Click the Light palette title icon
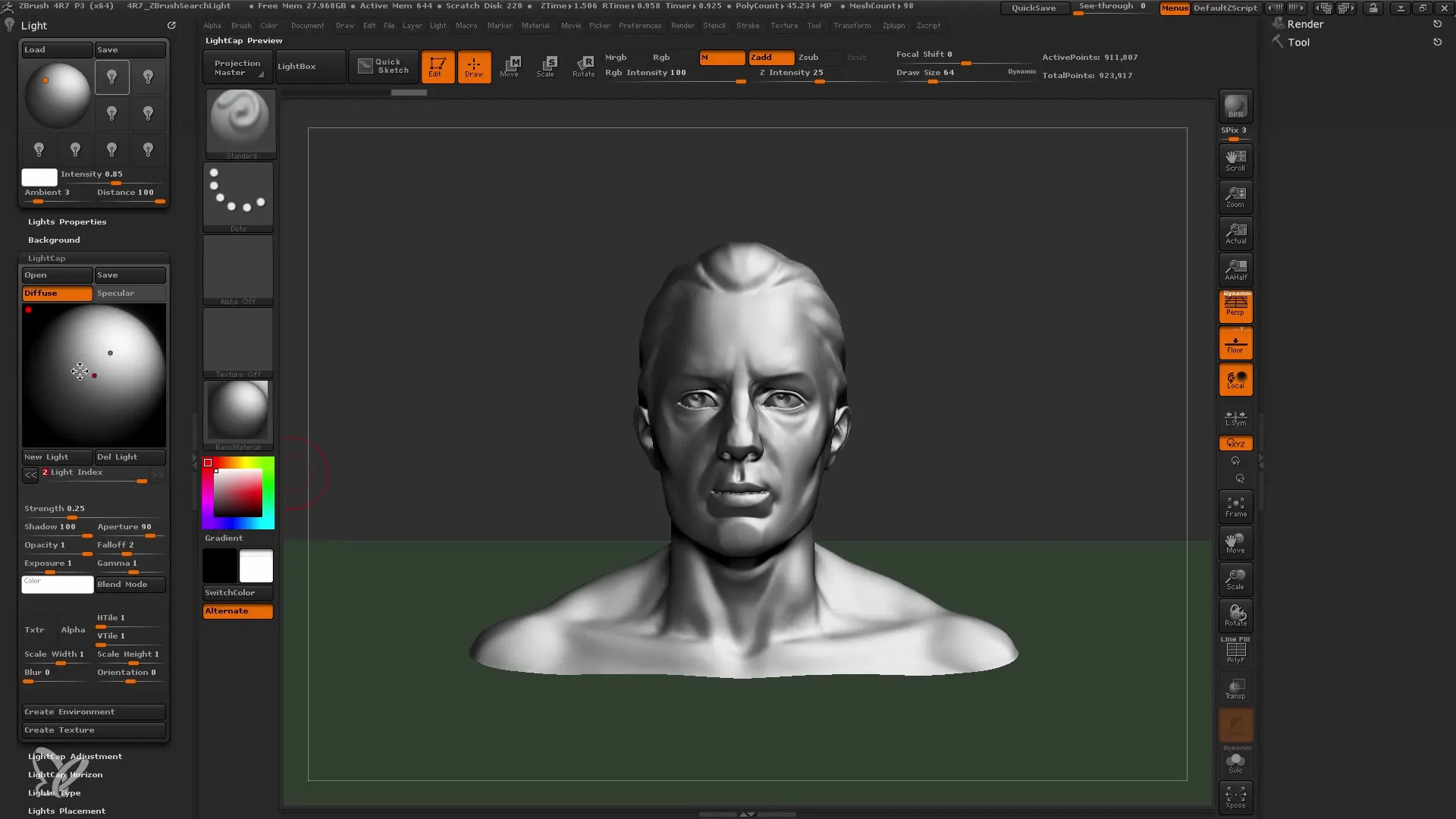This screenshot has width=1456, height=819. pyautogui.click(x=9, y=25)
